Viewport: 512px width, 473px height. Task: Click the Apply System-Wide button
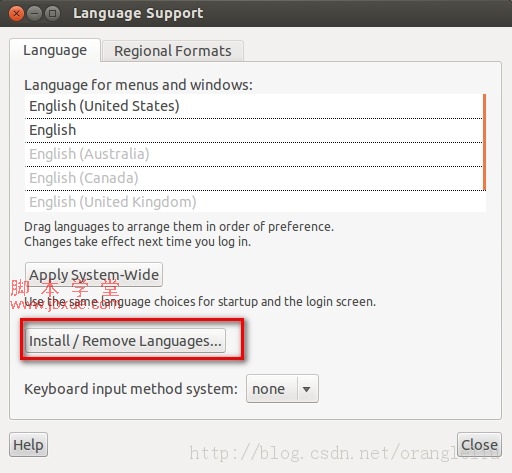coord(94,275)
